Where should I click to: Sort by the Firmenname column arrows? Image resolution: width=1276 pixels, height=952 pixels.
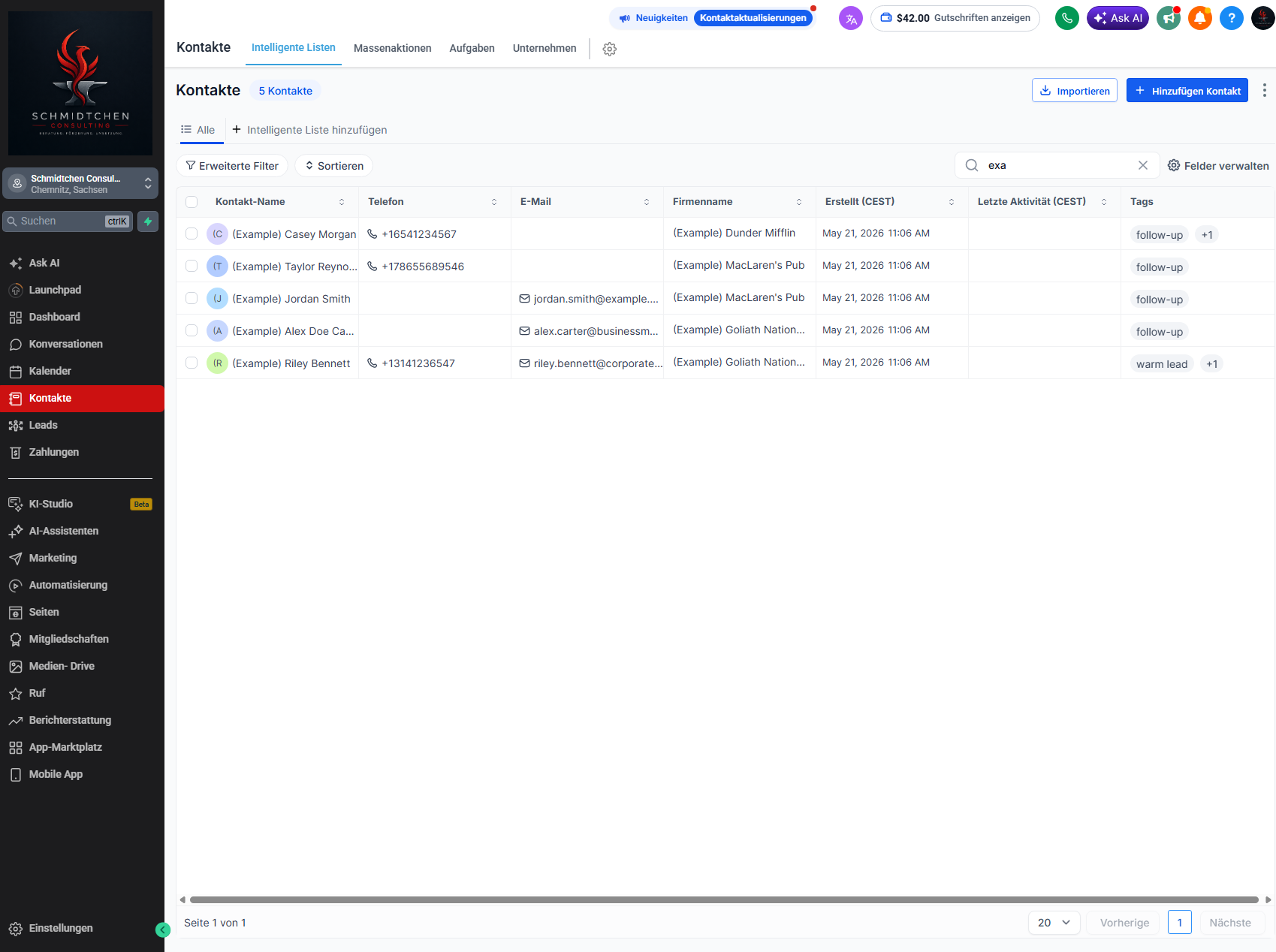pyautogui.click(x=799, y=202)
